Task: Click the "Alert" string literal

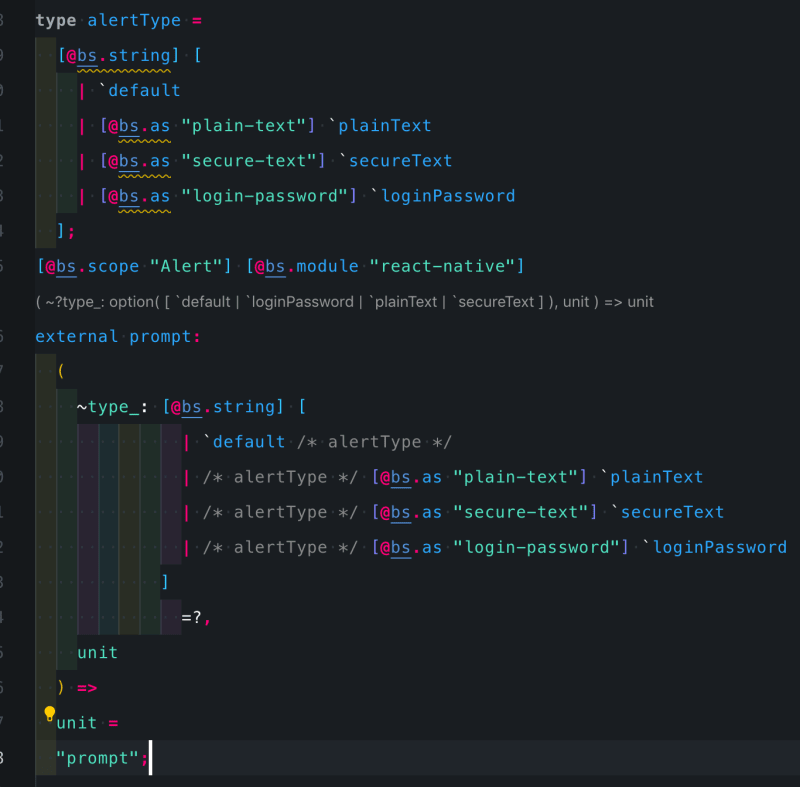Action: coord(186,266)
